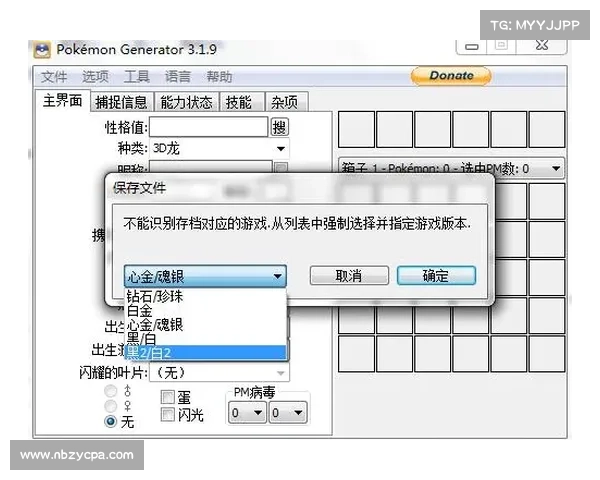The image size is (600, 480).
Task: Switch to the 主界面 tab
Action: [63, 101]
